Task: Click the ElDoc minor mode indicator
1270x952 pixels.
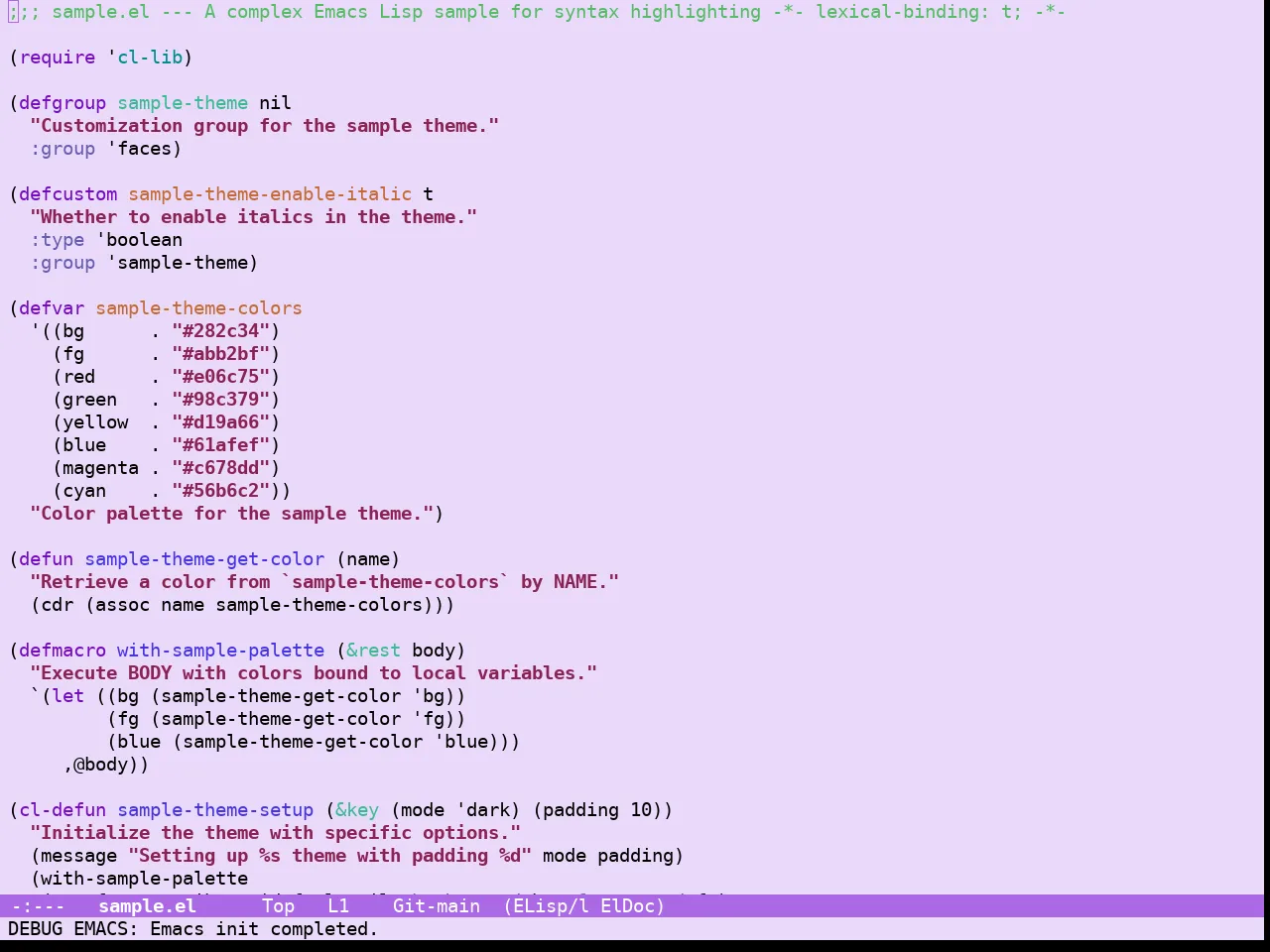Action: click(x=627, y=905)
